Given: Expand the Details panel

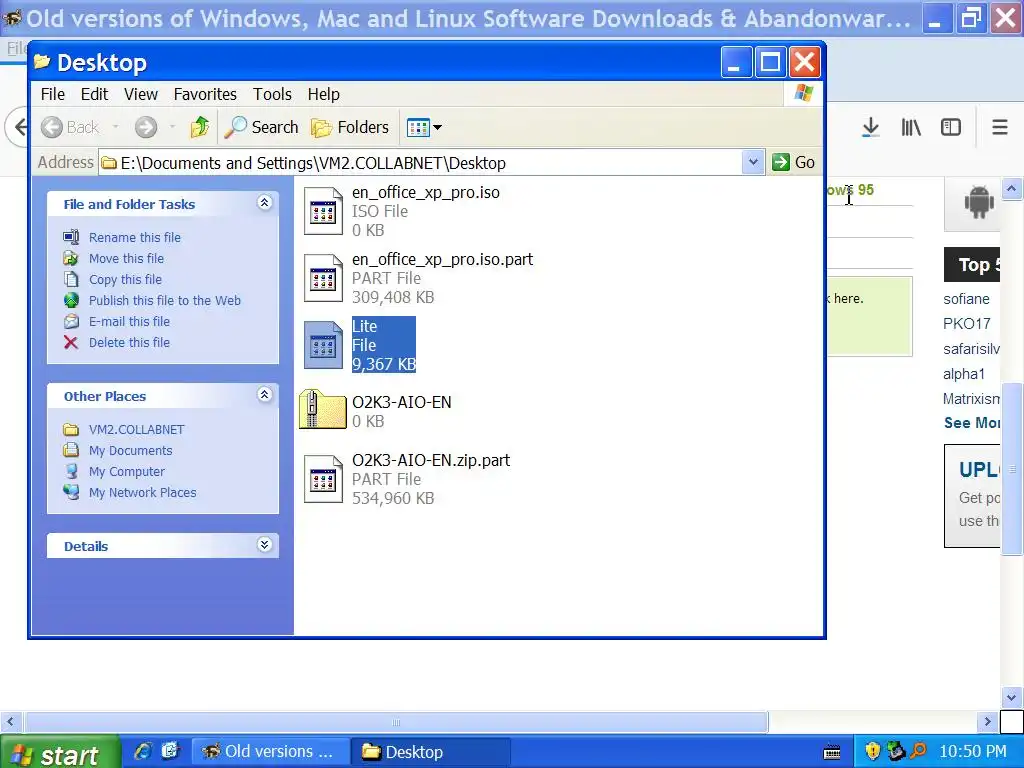Looking at the screenshot, I should (x=264, y=545).
